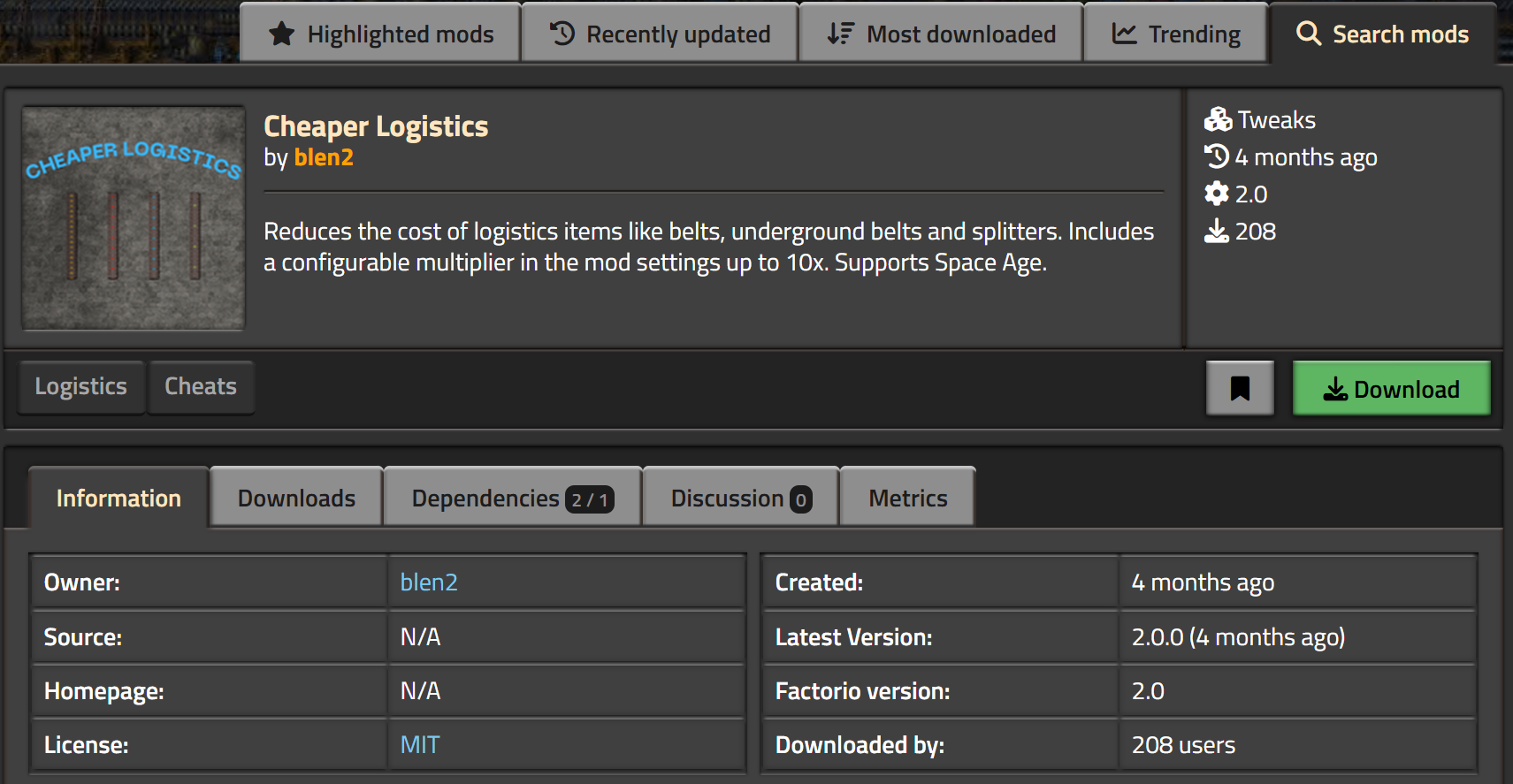Image resolution: width=1513 pixels, height=784 pixels.
Task: Open the Downloads tab
Action: tap(296, 499)
